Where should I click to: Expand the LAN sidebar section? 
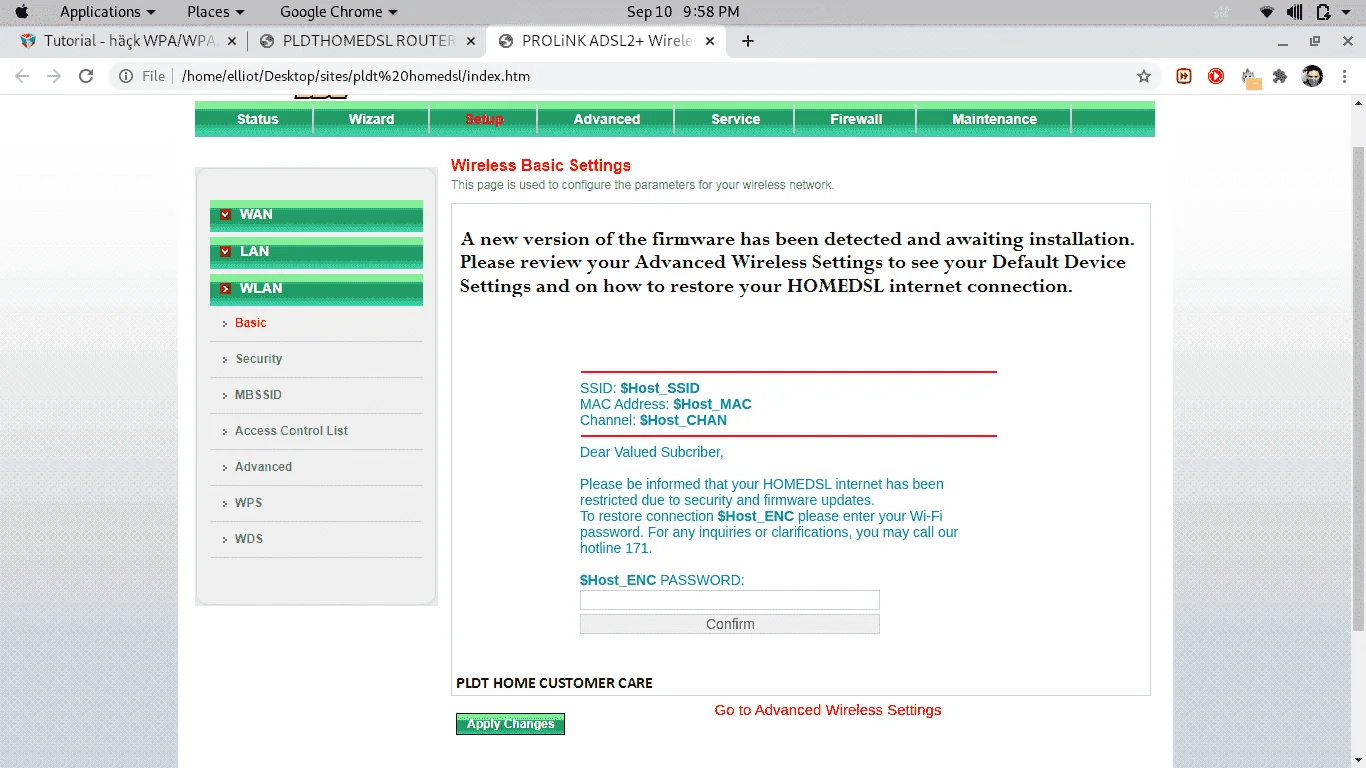(x=316, y=252)
